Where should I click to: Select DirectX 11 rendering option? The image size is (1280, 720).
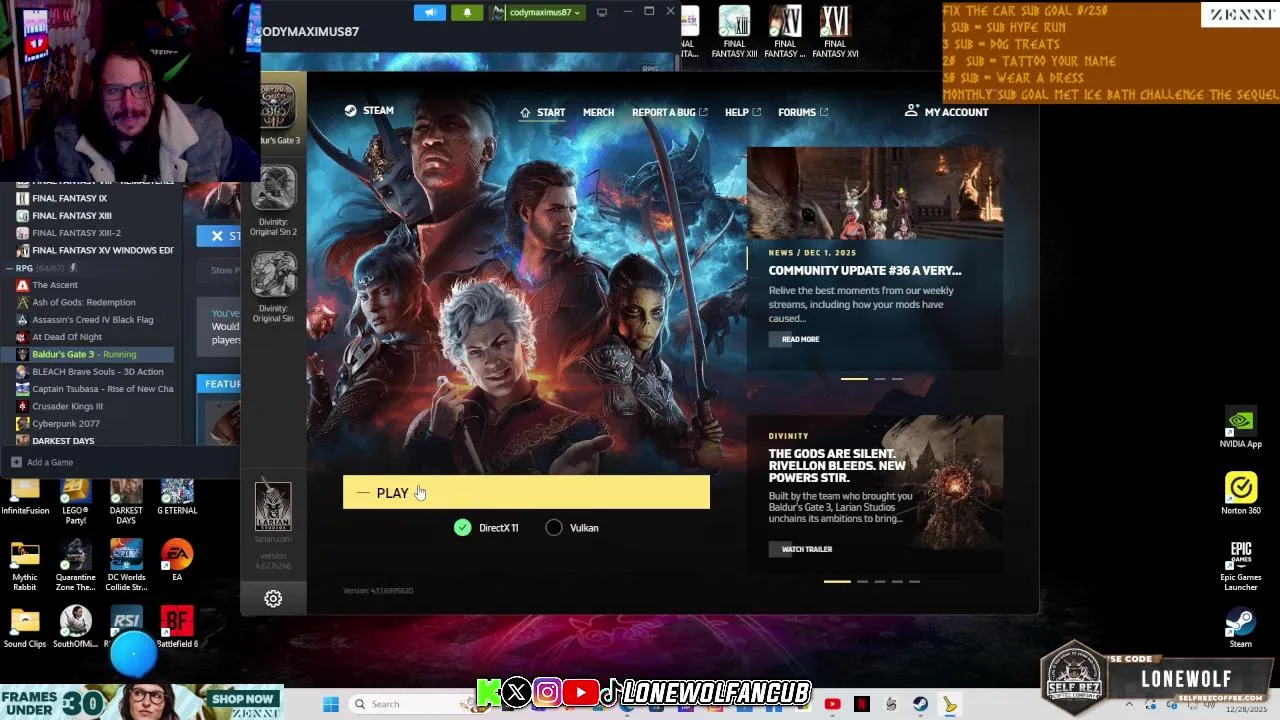pyautogui.click(x=486, y=527)
